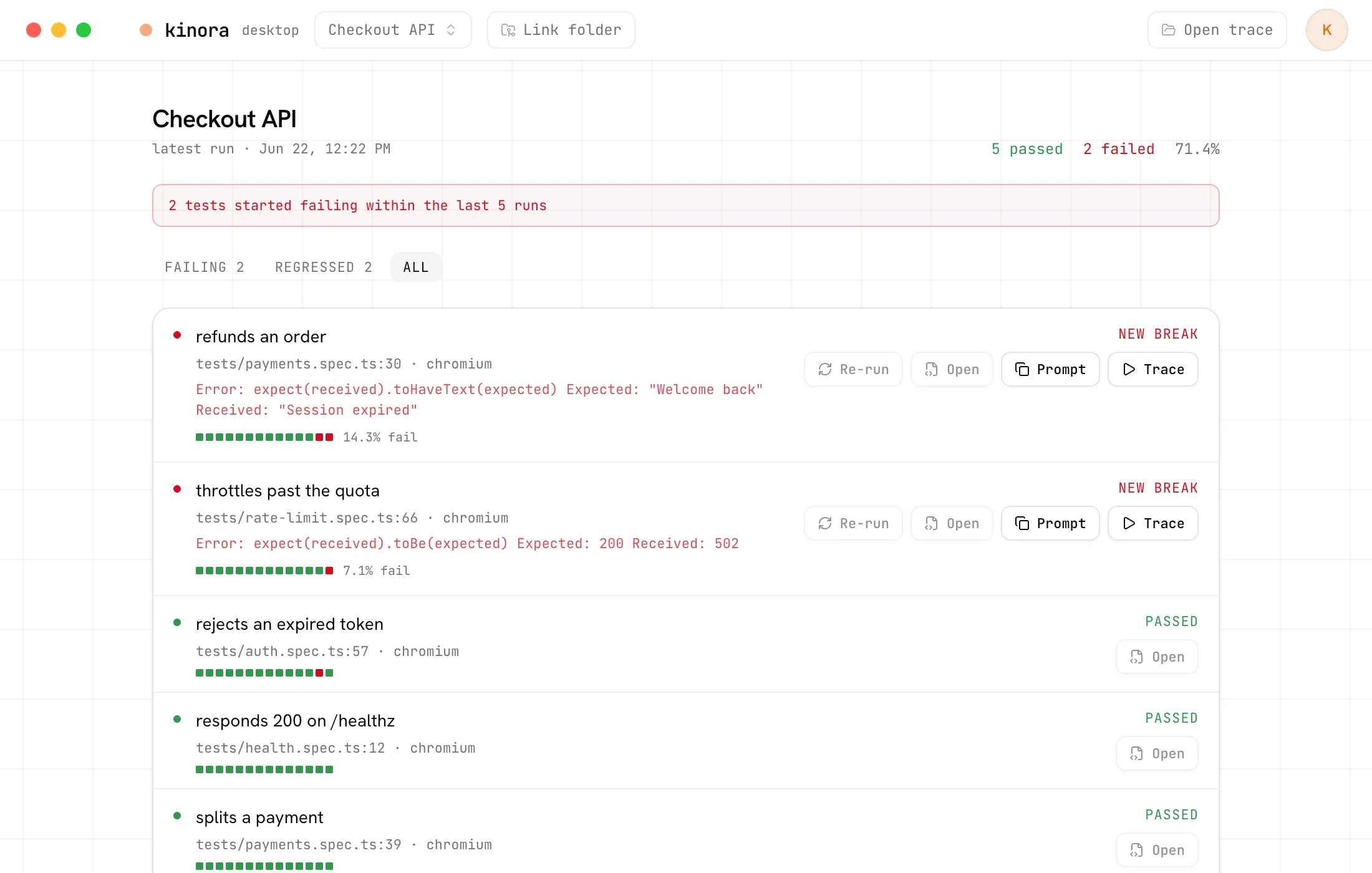The height and width of the screenshot is (873, 1372).
Task: Click the Expected 200 Received 502 error
Action: [x=467, y=544]
